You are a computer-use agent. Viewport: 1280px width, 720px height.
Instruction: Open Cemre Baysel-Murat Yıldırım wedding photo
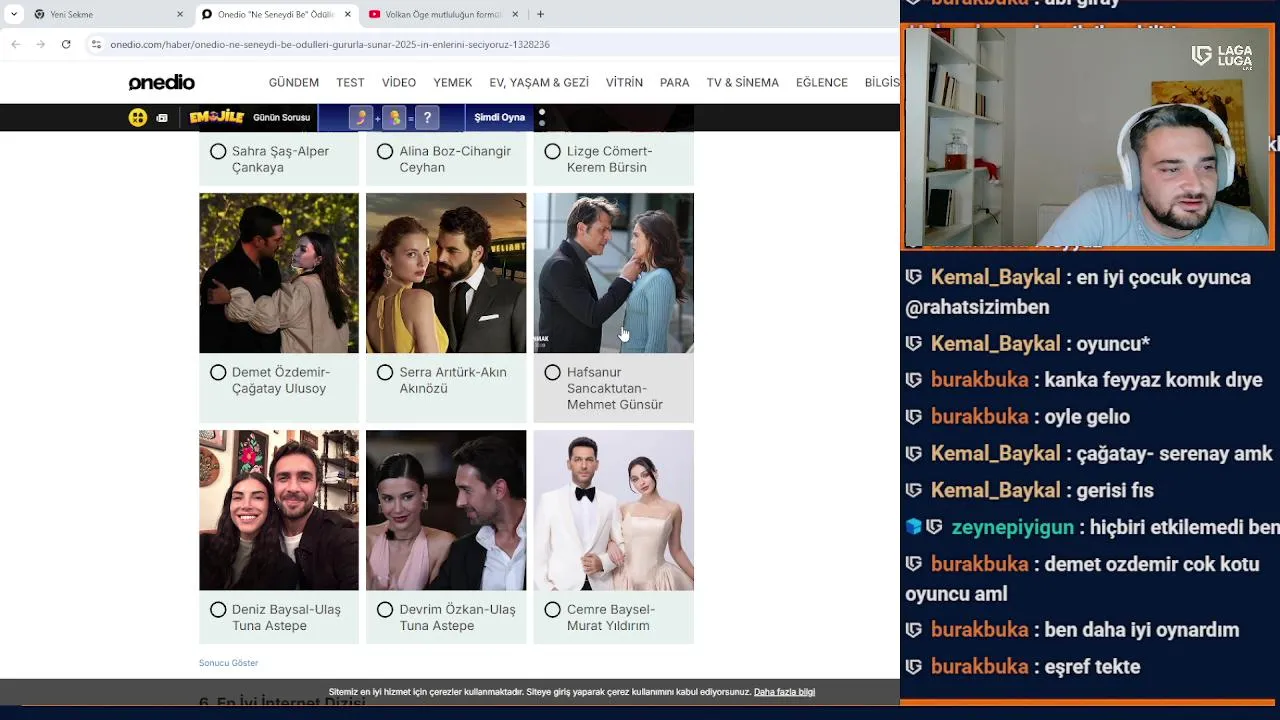613,510
